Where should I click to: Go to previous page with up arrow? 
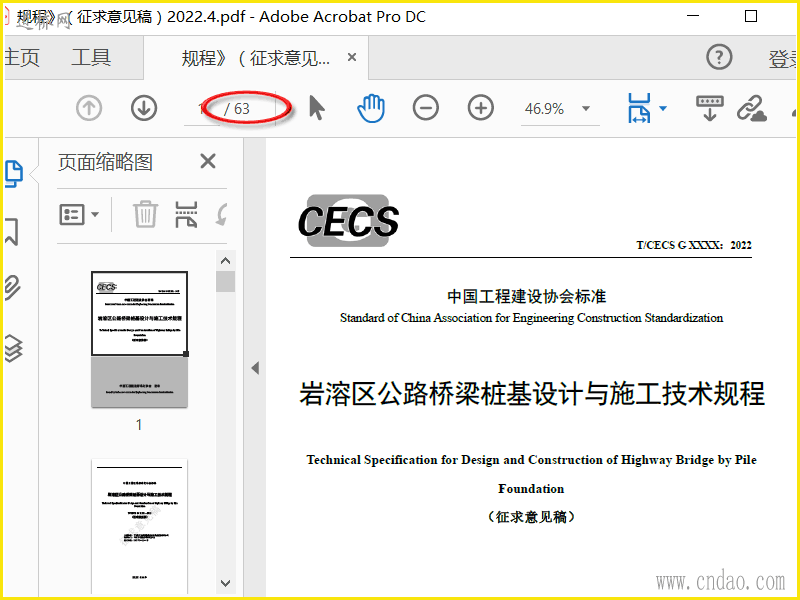(89, 108)
